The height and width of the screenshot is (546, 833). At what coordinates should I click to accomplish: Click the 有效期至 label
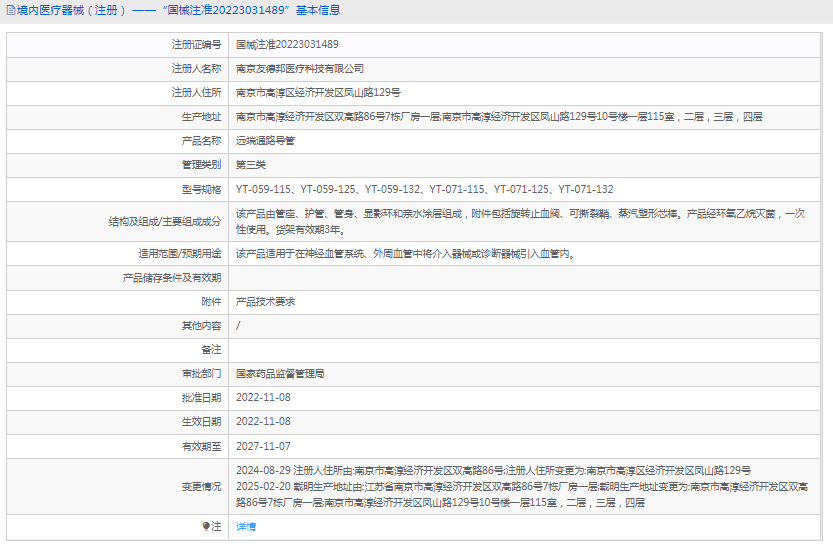pos(201,446)
